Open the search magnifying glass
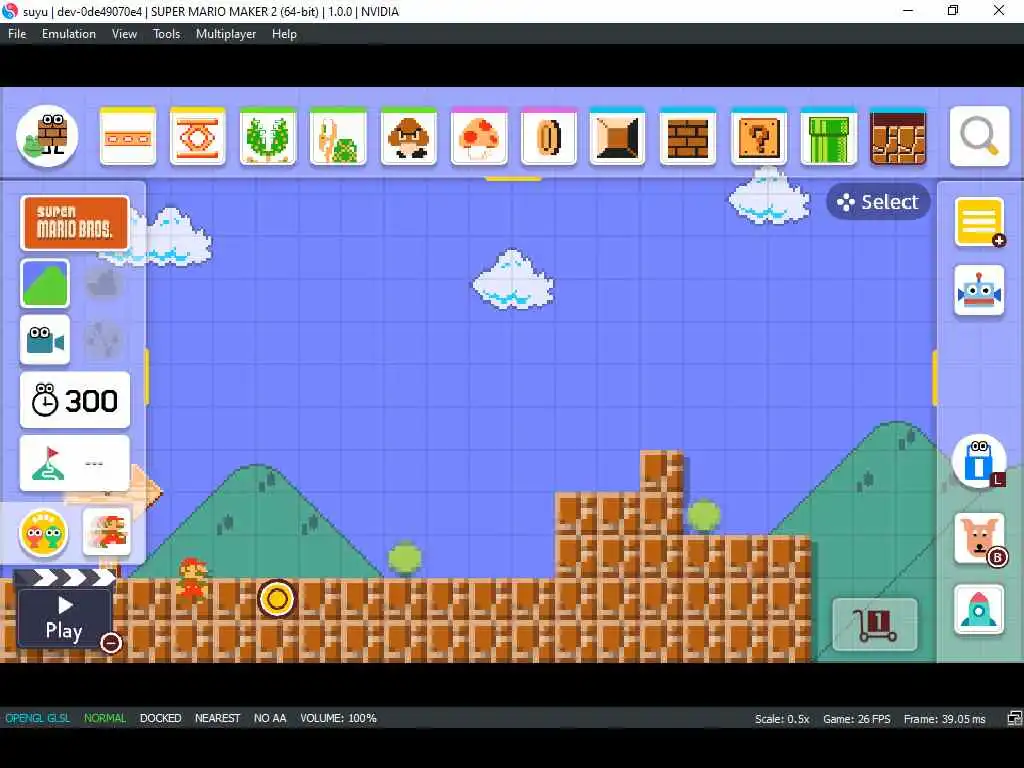 point(979,136)
